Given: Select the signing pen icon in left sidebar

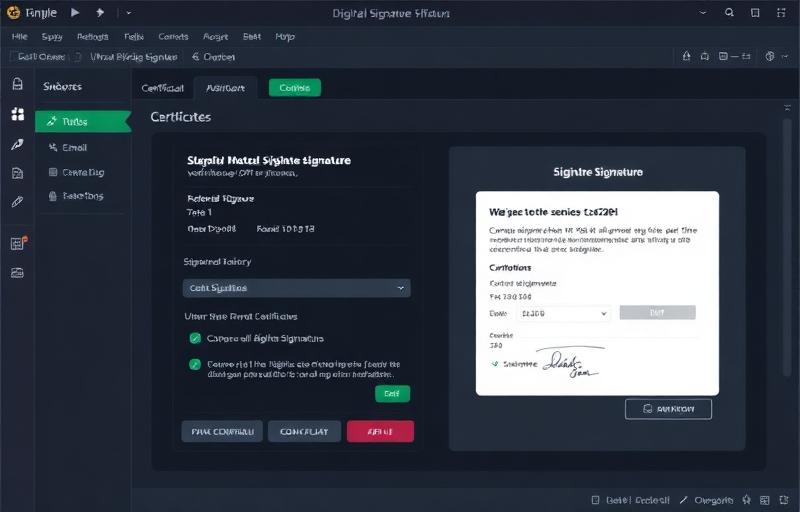Looking at the screenshot, I should coord(17,144).
